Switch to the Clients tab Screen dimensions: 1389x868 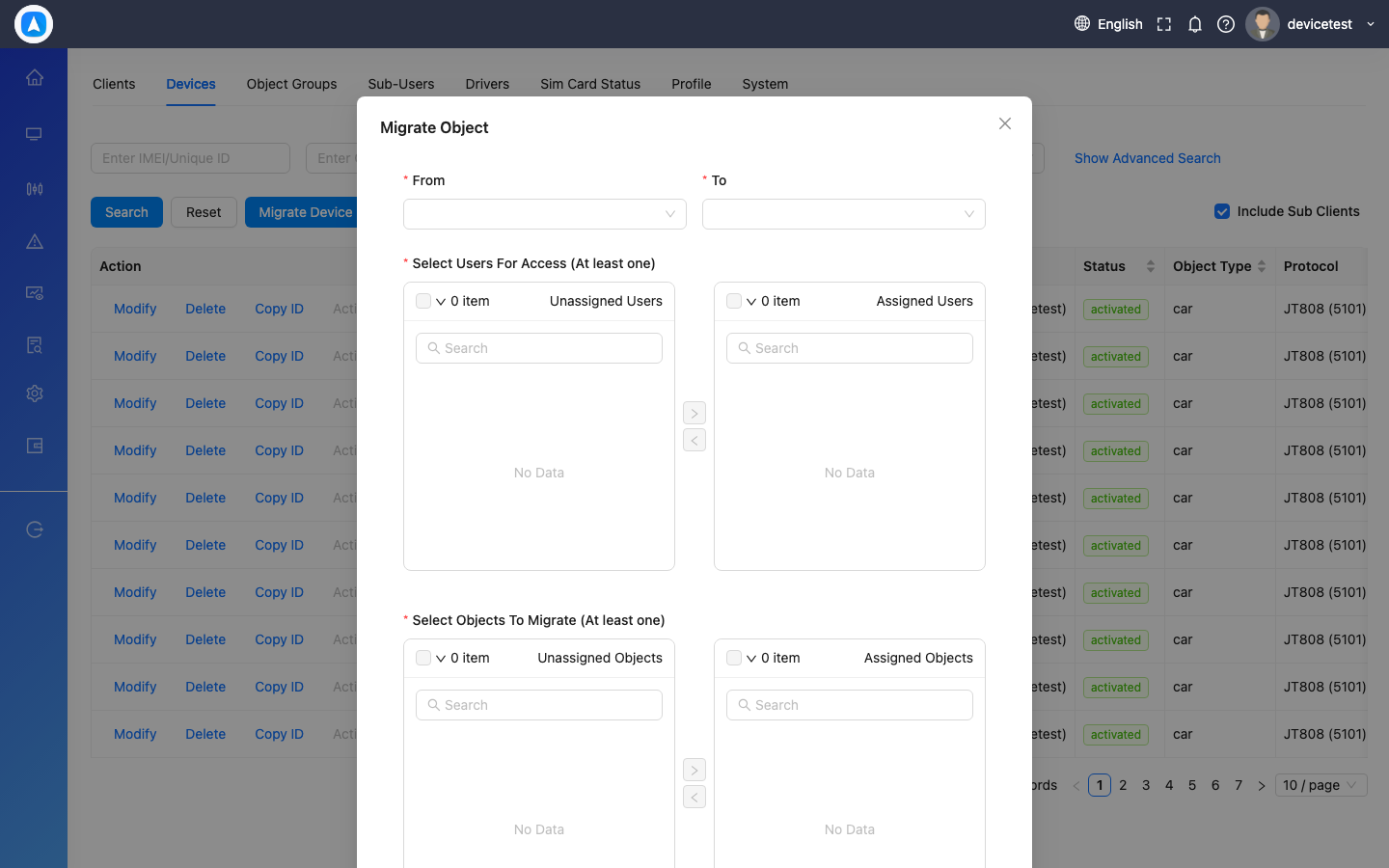coord(114,84)
